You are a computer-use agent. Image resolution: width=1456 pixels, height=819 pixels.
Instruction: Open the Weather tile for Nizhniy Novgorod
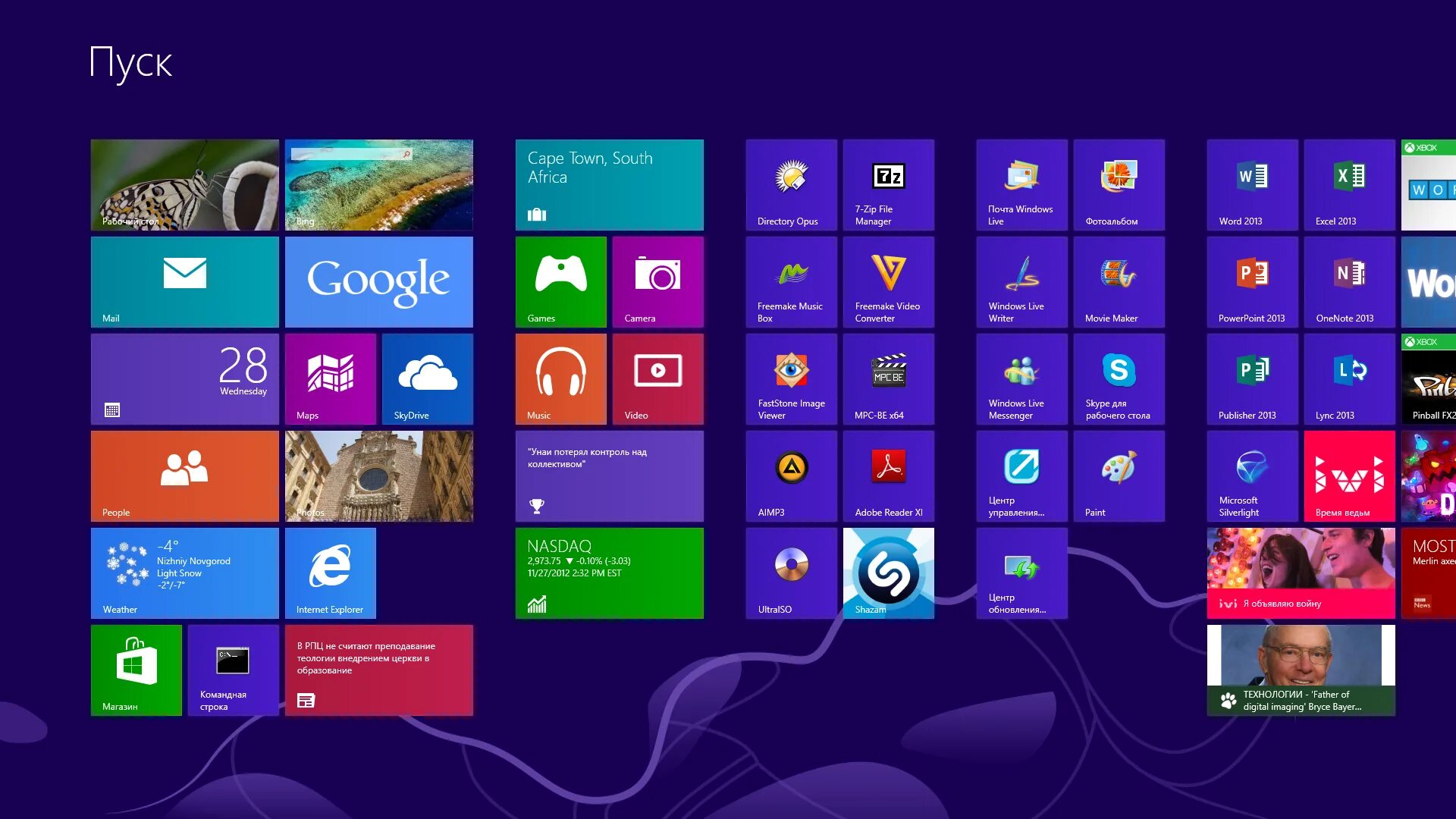point(184,573)
